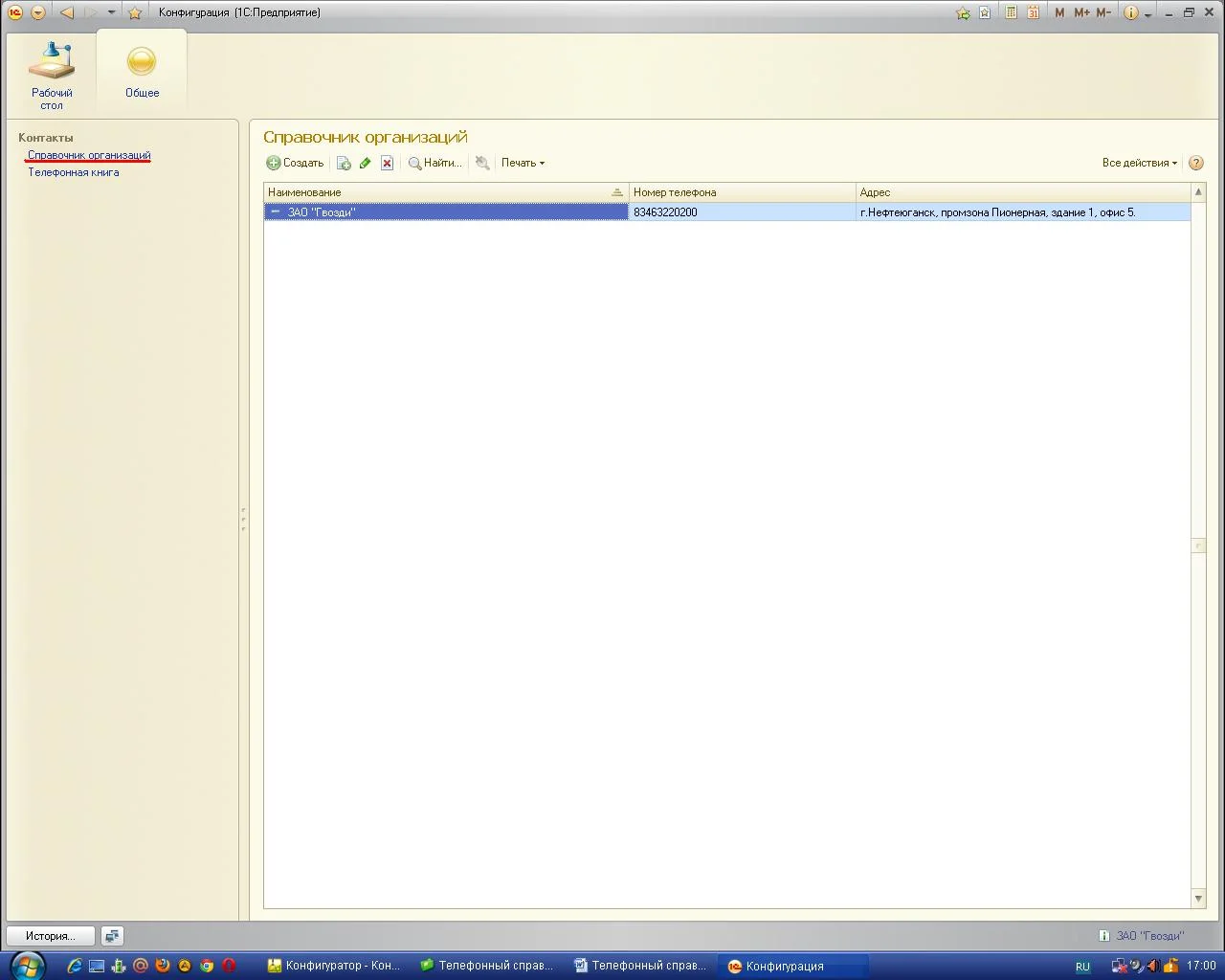The width and height of the screenshot is (1225, 980).
Task: Open the calculator tool
Action: coord(1011,12)
